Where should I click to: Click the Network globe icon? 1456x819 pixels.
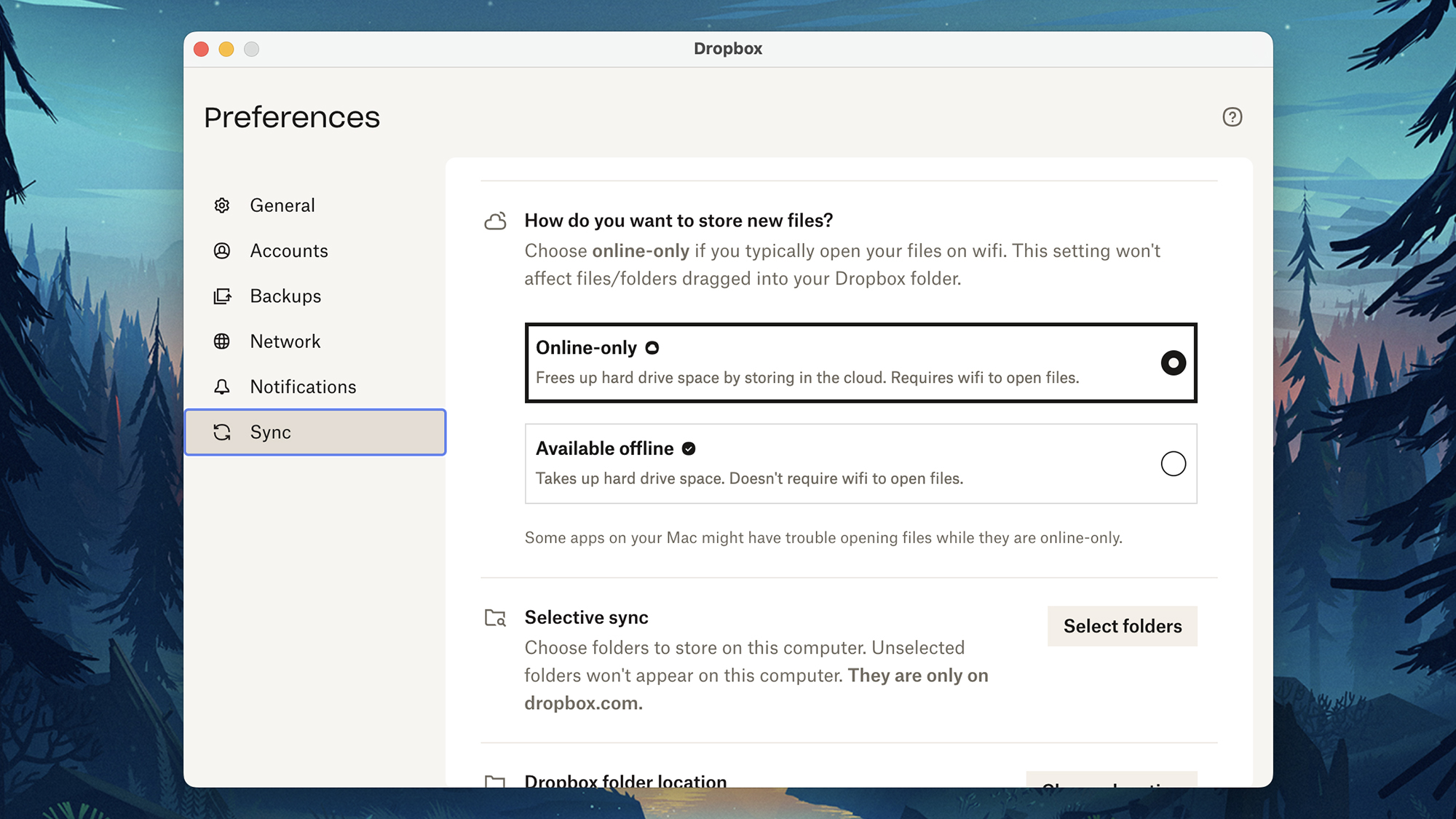pyautogui.click(x=222, y=341)
